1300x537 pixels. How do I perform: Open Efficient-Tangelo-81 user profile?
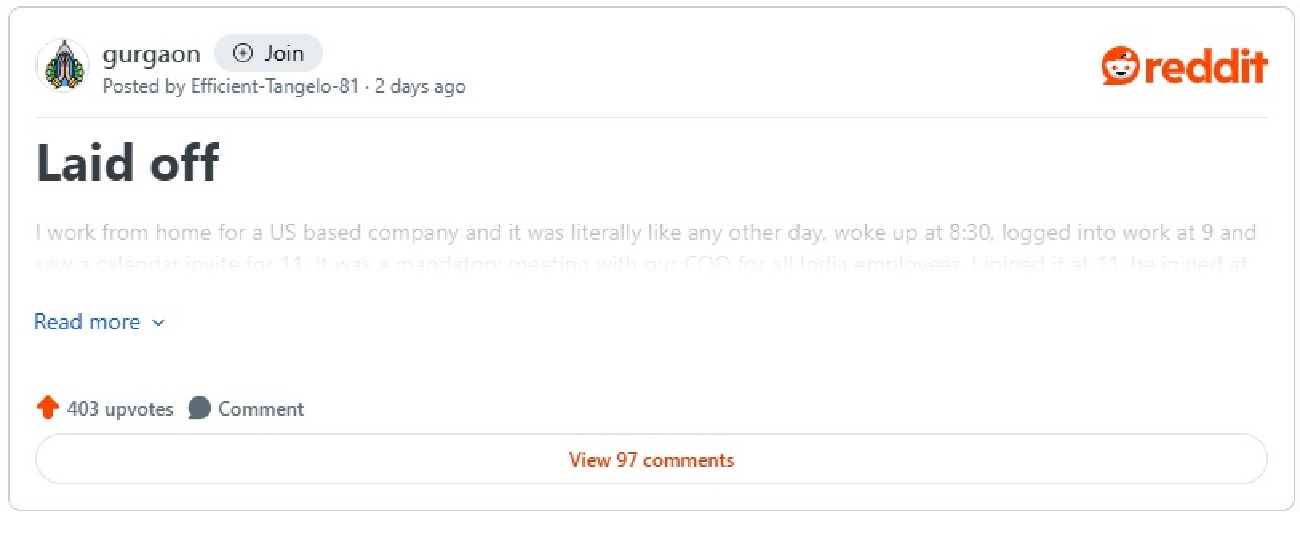click(x=274, y=86)
